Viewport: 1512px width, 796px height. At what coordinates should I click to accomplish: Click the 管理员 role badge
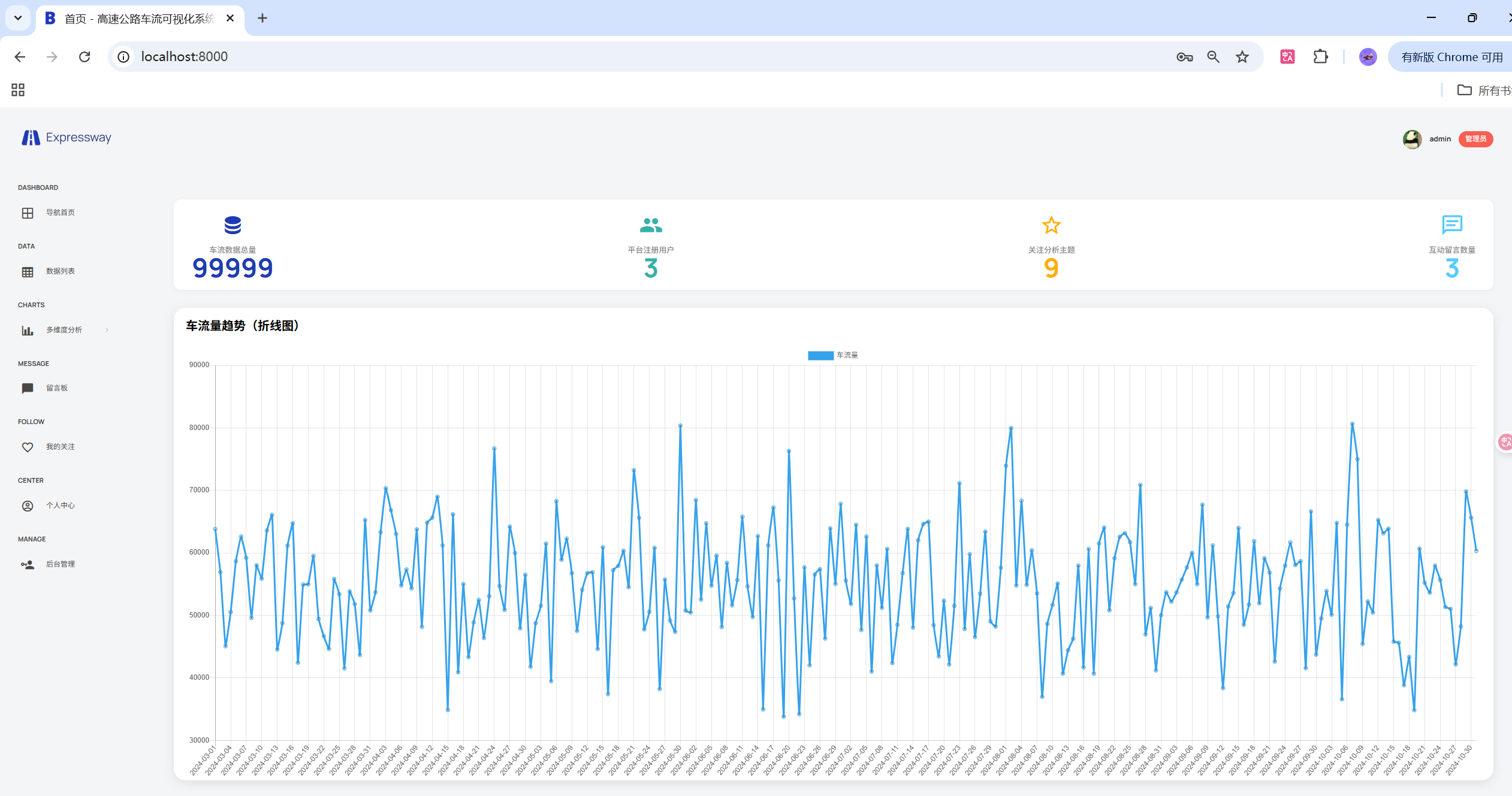tap(1475, 139)
